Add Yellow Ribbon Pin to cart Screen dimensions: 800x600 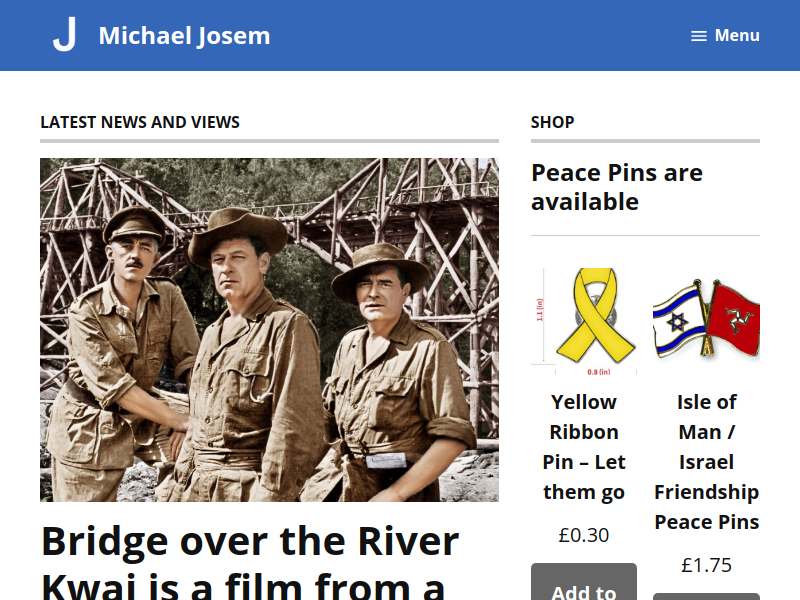click(584, 582)
